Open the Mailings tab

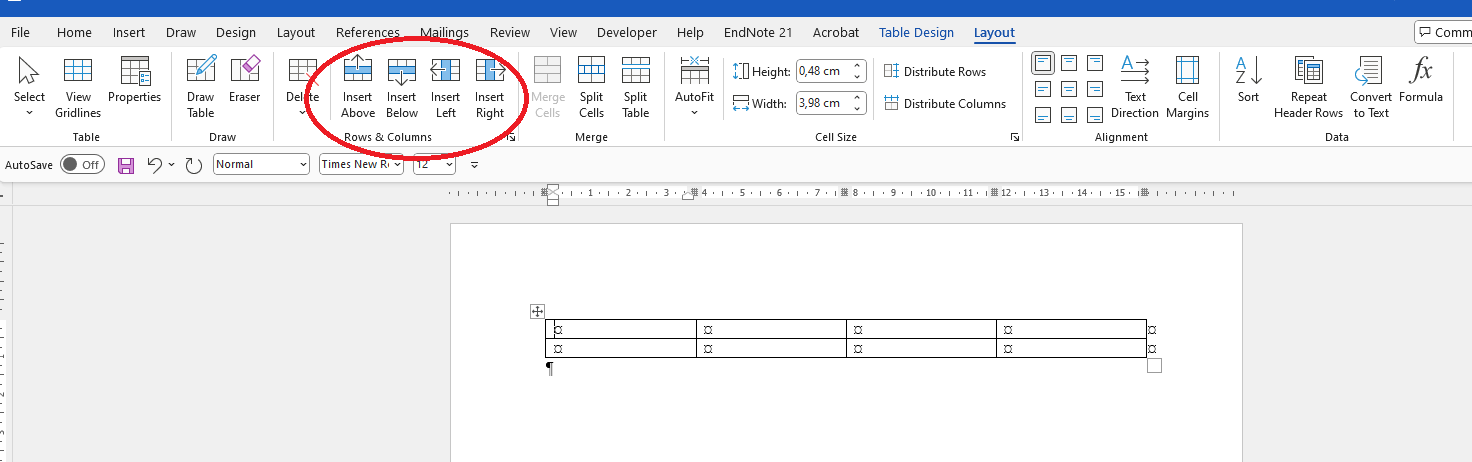point(444,32)
